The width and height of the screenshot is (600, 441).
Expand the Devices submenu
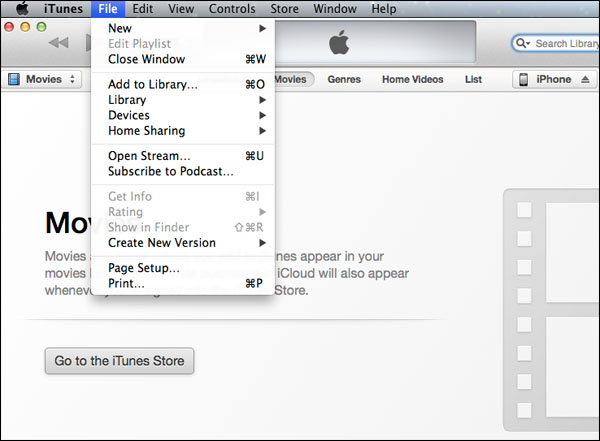pos(183,115)
